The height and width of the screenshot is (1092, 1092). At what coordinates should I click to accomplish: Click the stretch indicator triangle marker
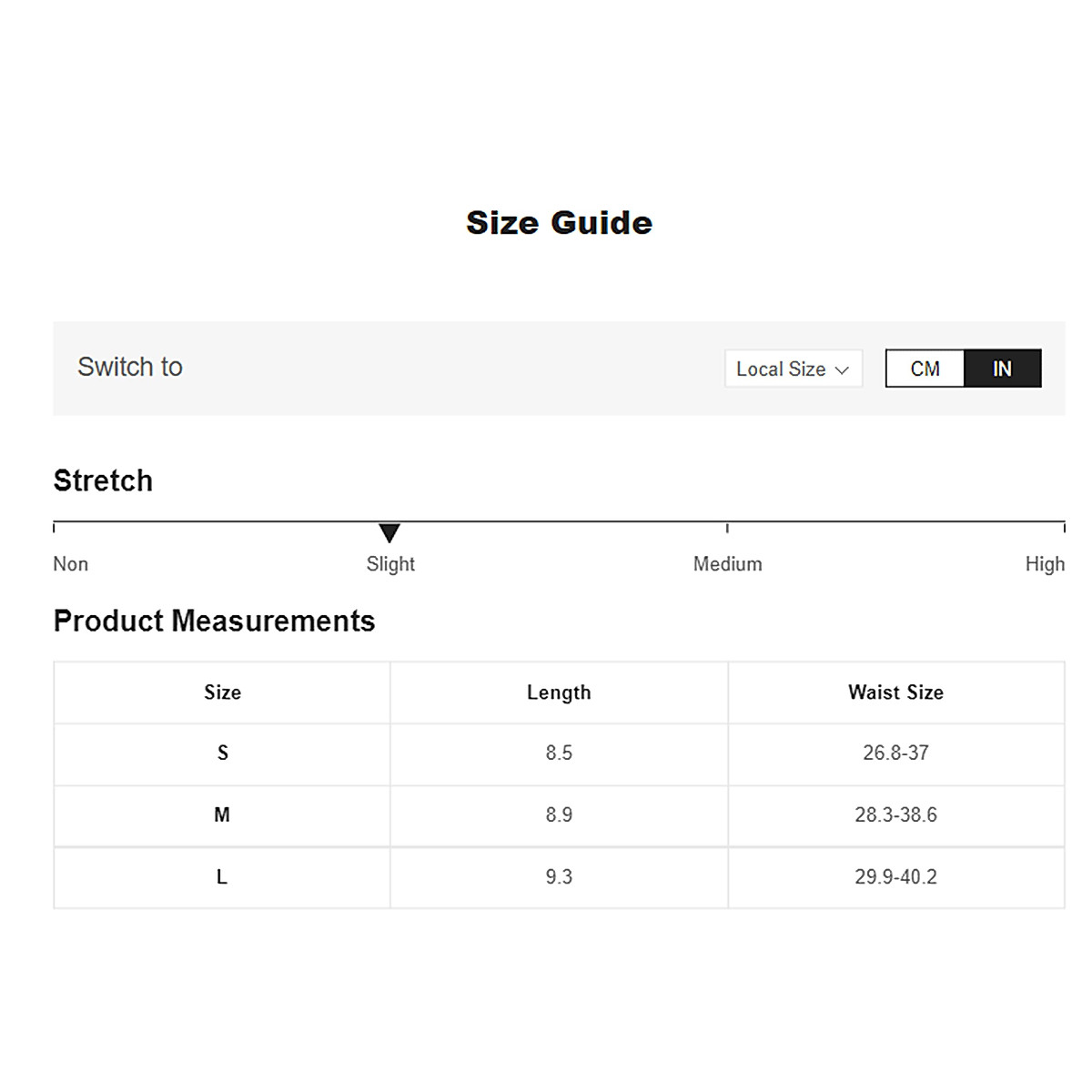pyautogui.click(x=389, y=532)
